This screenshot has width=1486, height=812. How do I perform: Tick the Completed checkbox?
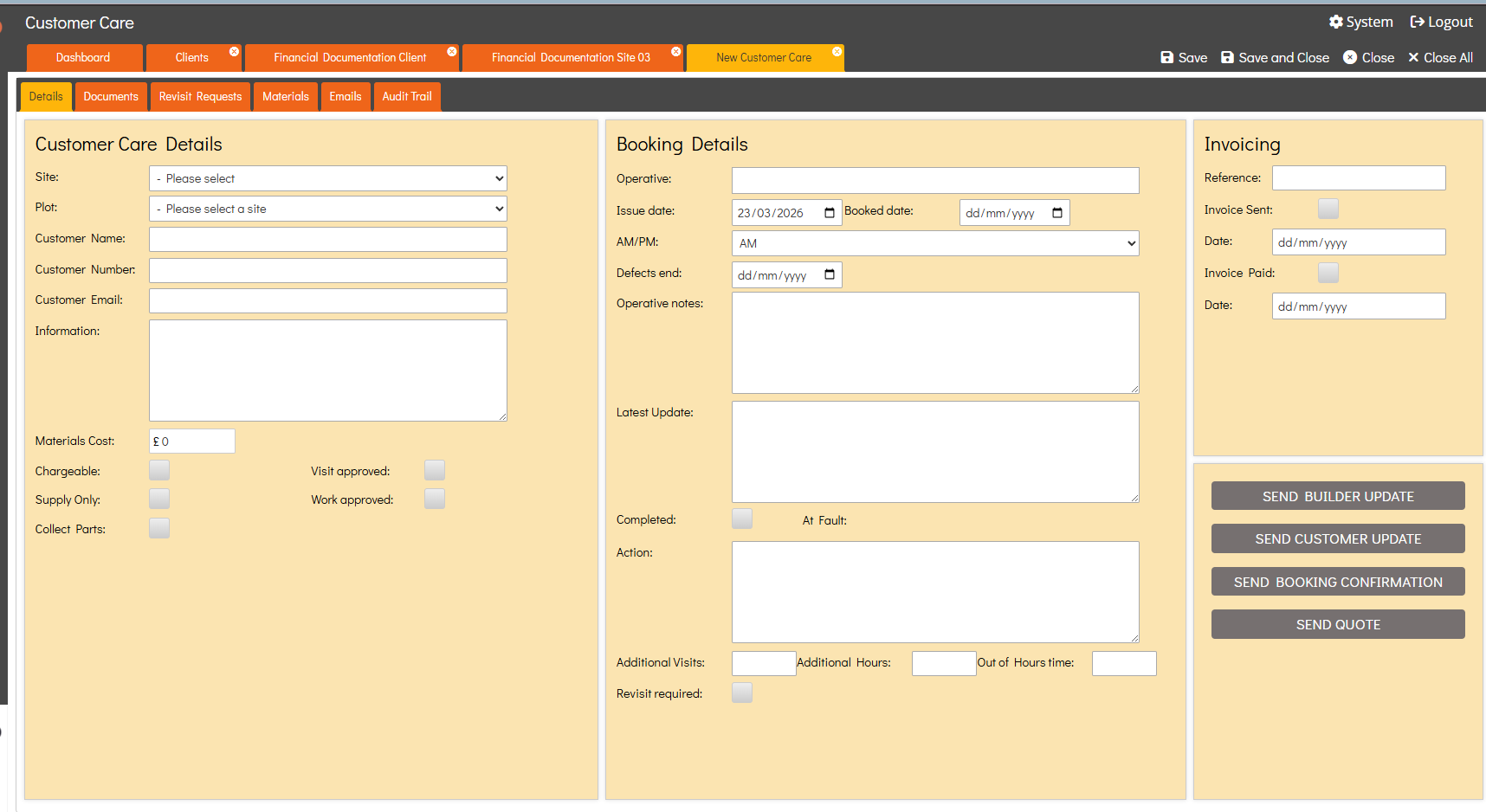742,519
